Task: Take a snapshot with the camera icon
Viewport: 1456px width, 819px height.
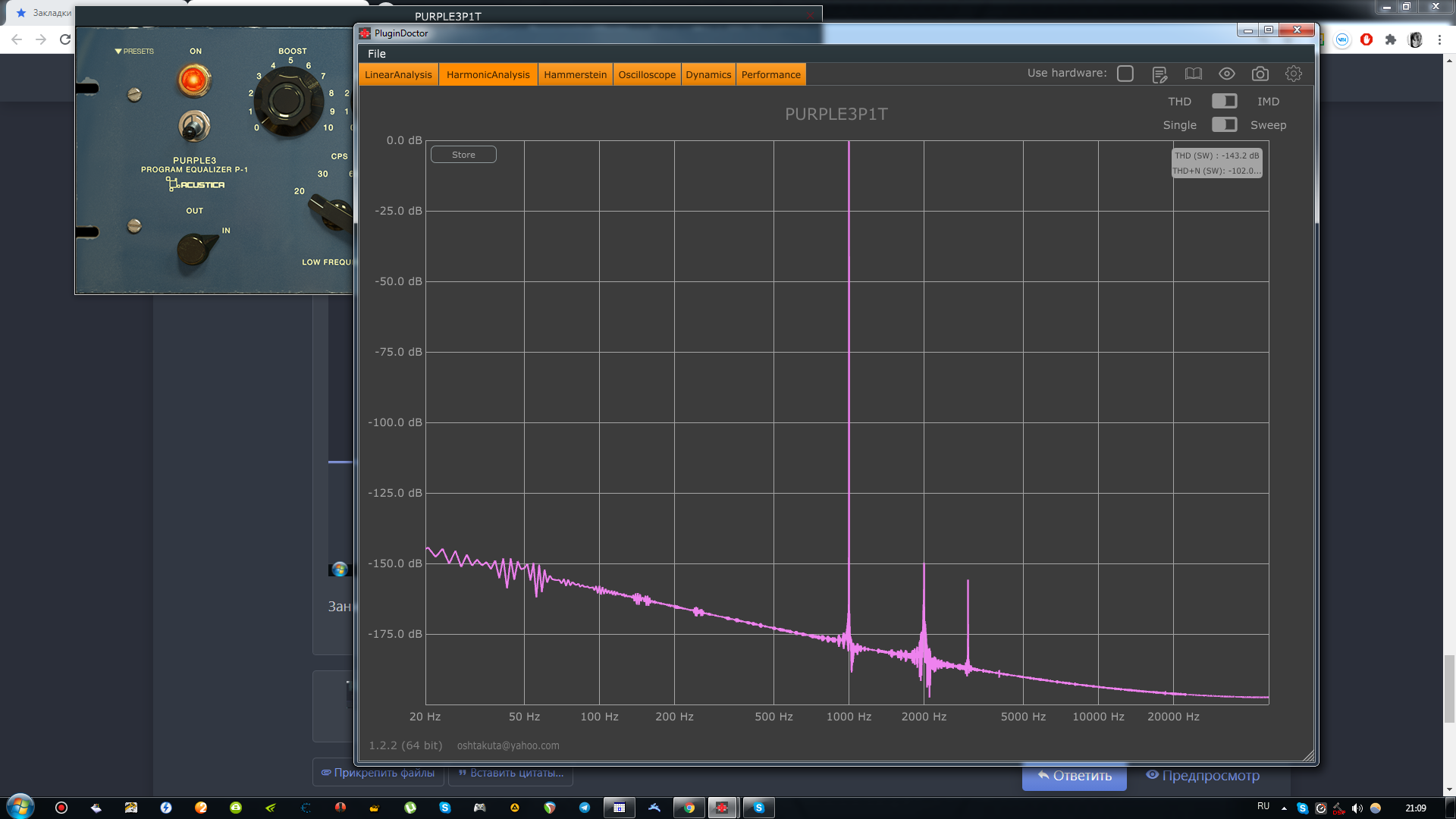Action: (1260, 74)
